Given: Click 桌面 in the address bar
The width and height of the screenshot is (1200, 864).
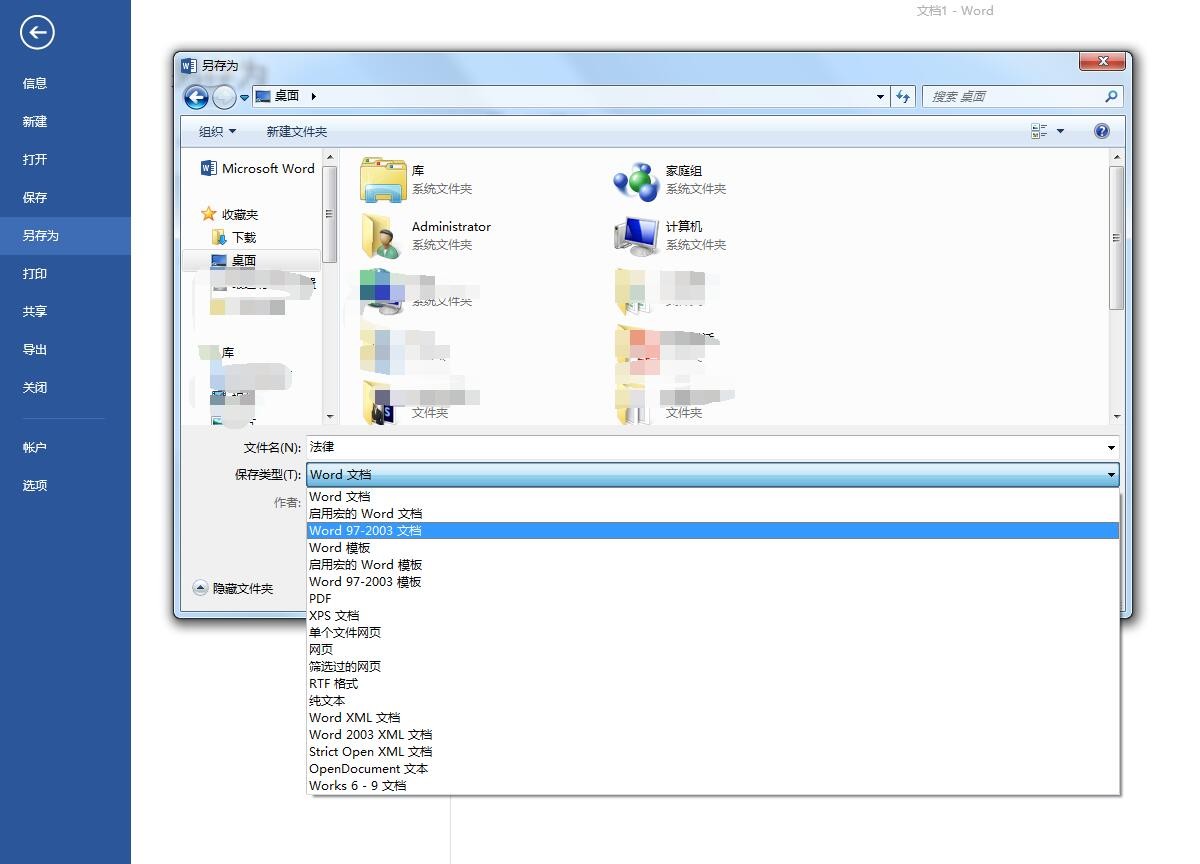Looking at the screenshot, I should pos(287,96).
